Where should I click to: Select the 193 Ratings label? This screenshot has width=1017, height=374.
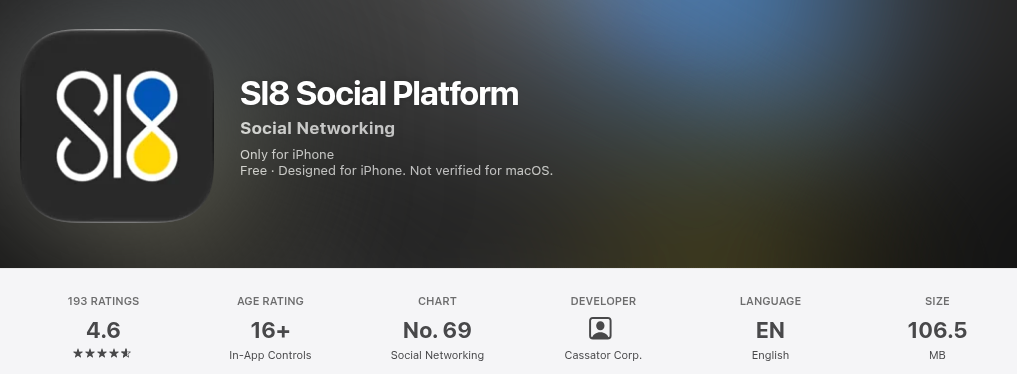(x=103, y=301)
